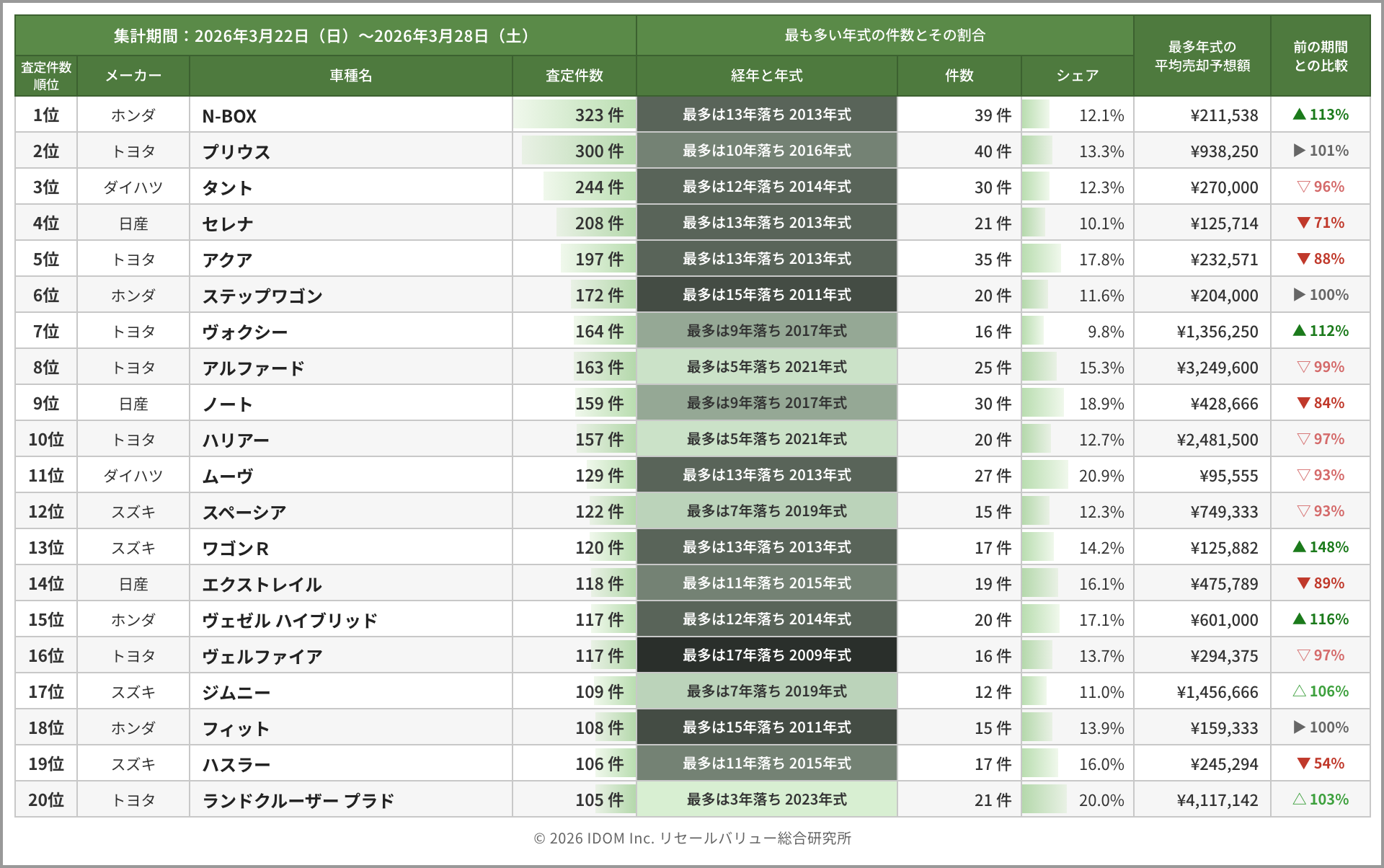Click the outlined up triangle beside 103%
Viewport: 1384px width, 868px height.
pos(1300,799)
